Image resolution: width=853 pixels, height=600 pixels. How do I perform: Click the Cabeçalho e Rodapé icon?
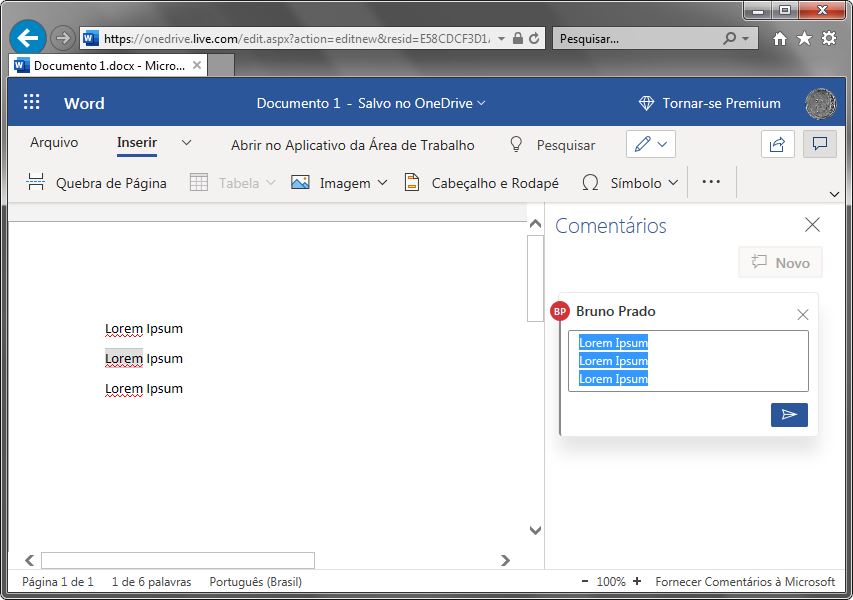(412, 182)
